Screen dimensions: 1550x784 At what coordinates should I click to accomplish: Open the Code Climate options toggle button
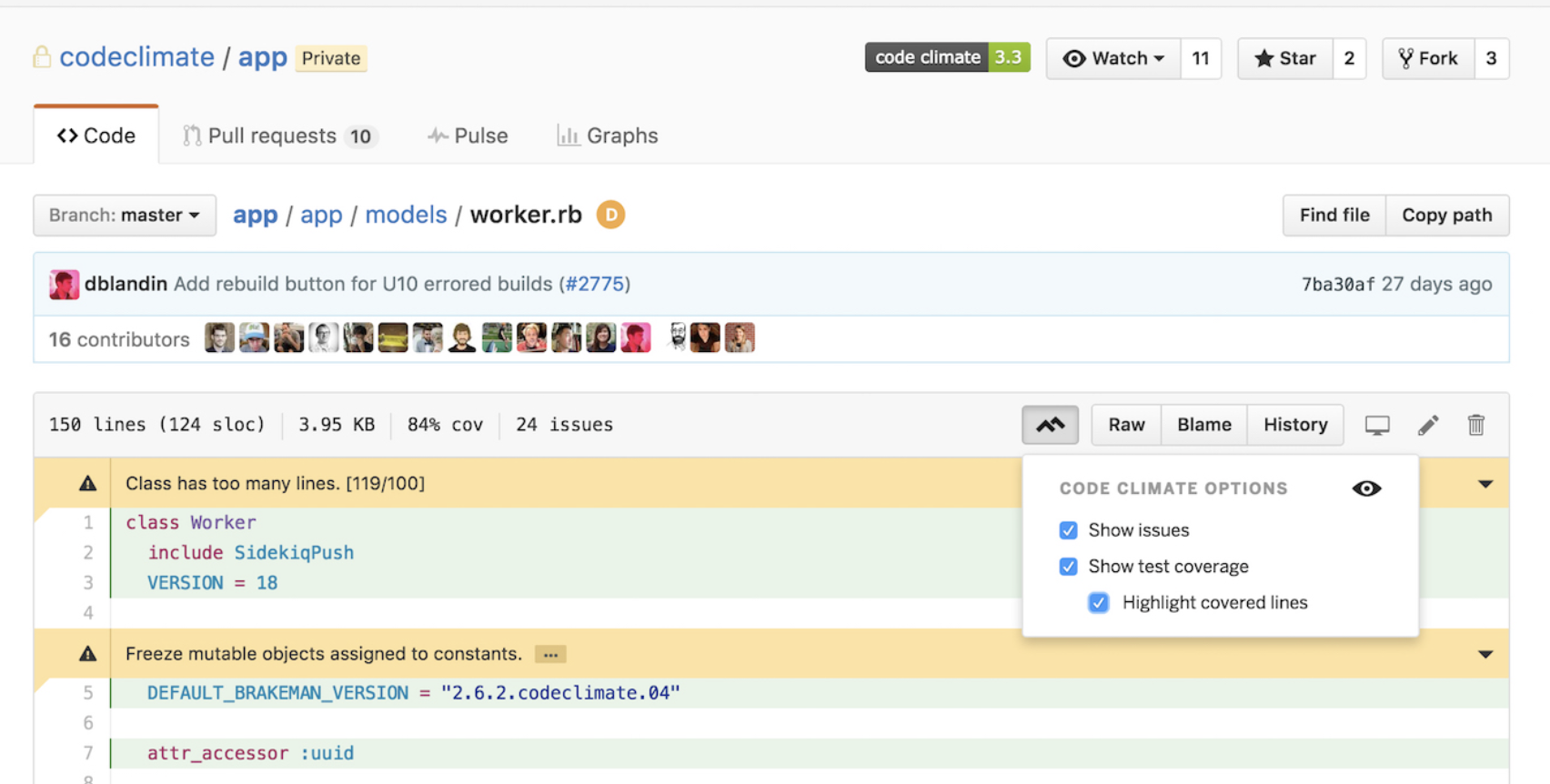tap(1050, 425)
